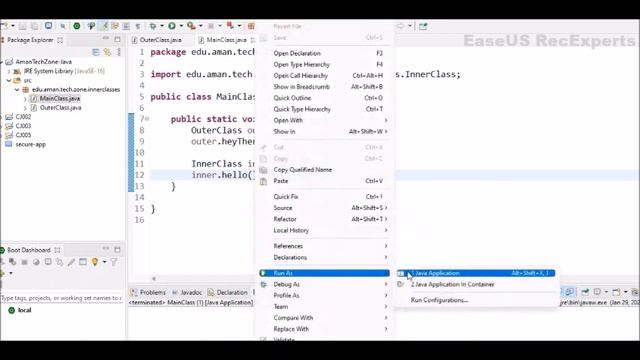Click the Boot Dashboard filter funnel icon
The height and width of the screenshot is (360, 640).
[x=114, y=262]
